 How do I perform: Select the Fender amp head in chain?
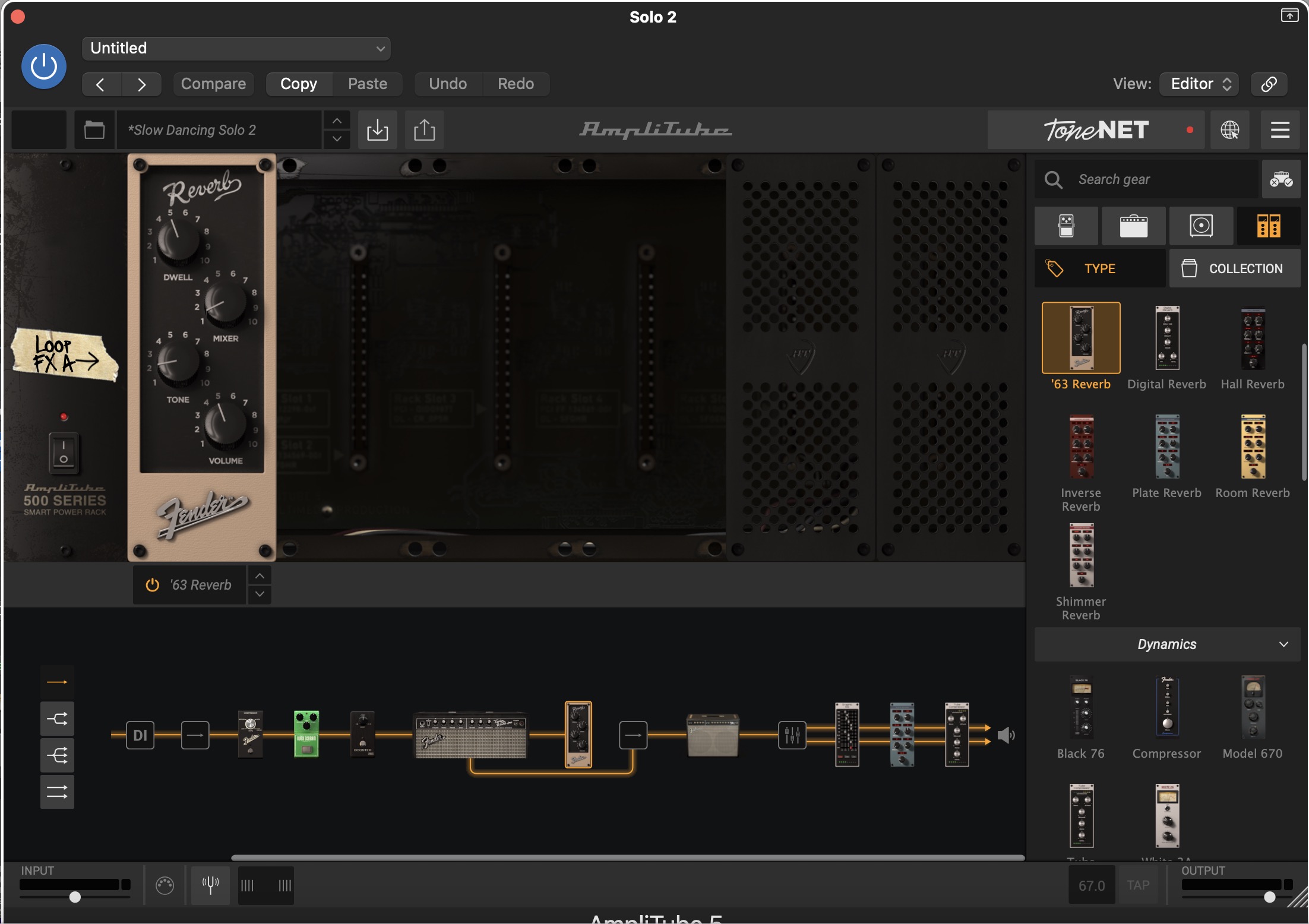coord(470,735)
